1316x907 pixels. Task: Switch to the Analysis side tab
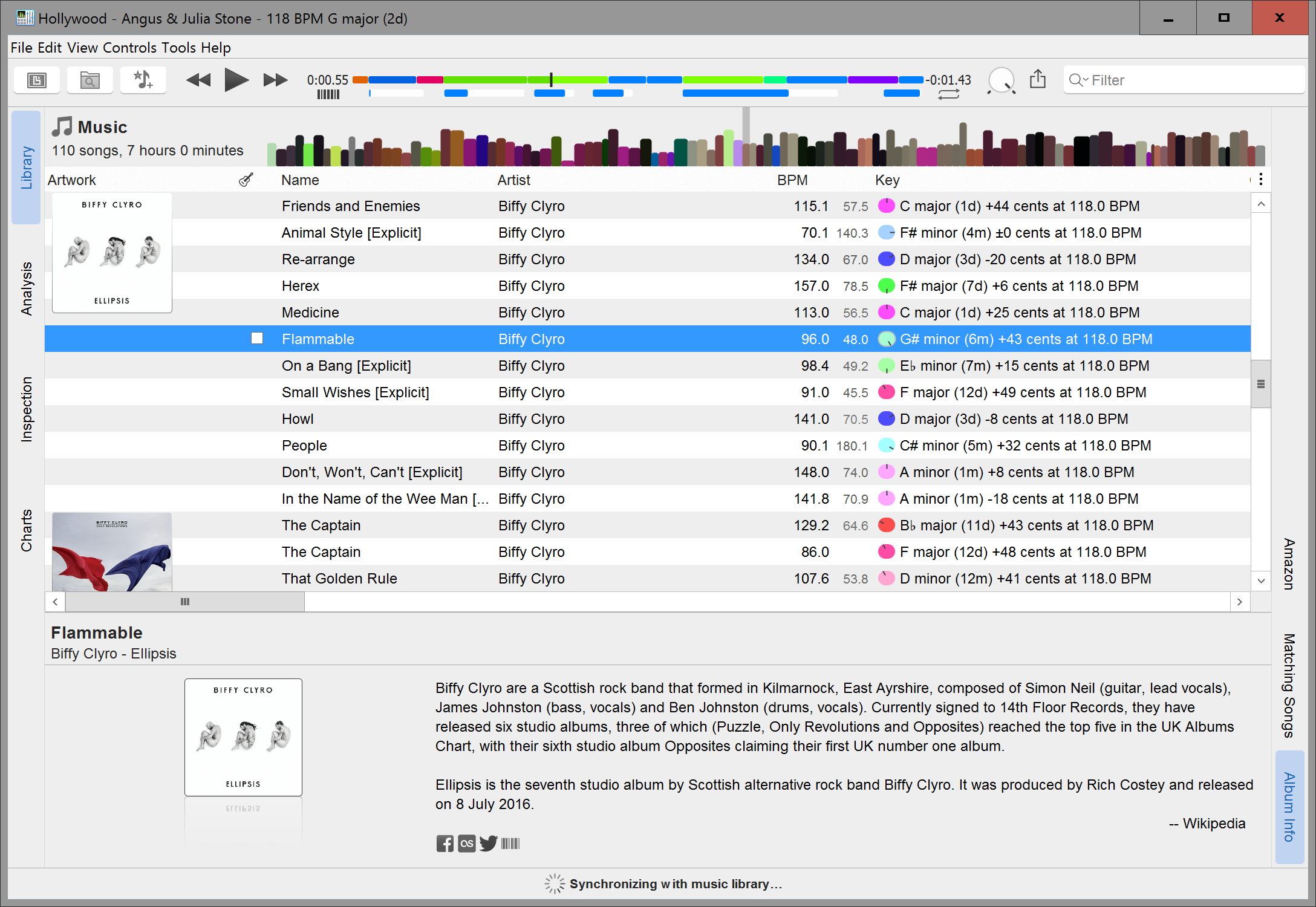pyautogui.click(x=26, y=288)
